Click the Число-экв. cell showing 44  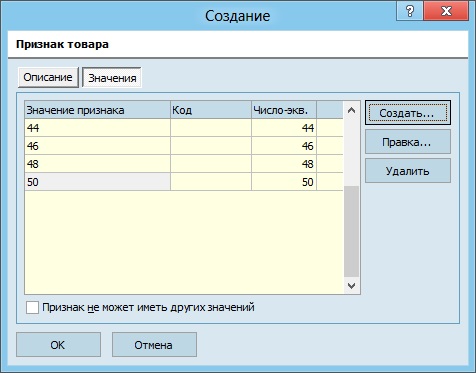tap(284, 128)
